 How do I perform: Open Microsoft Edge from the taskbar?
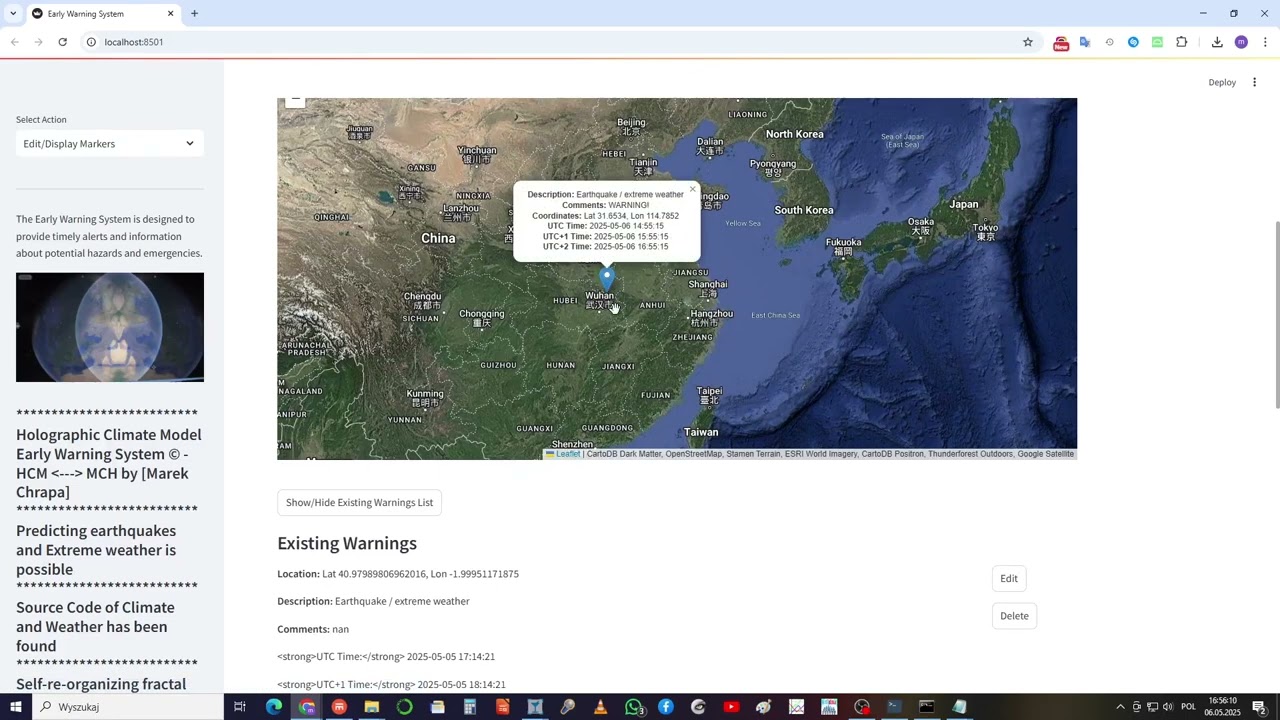tap(274, 707)
